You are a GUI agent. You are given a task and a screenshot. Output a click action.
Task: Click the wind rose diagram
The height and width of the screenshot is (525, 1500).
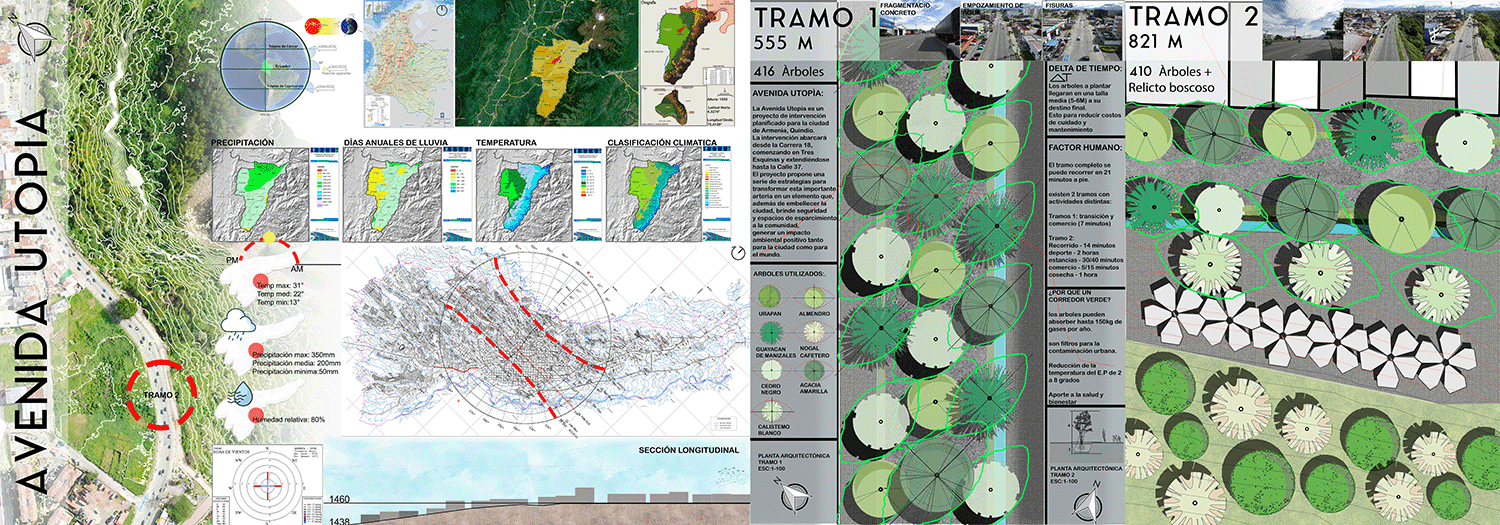coord(268,487)
